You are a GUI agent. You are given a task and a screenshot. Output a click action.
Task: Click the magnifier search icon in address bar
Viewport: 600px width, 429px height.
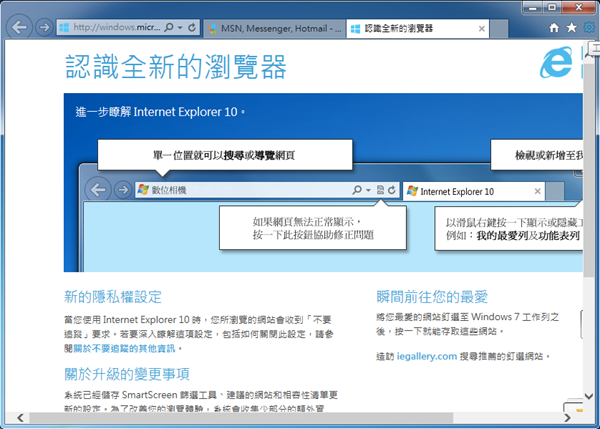pos(167,28)
